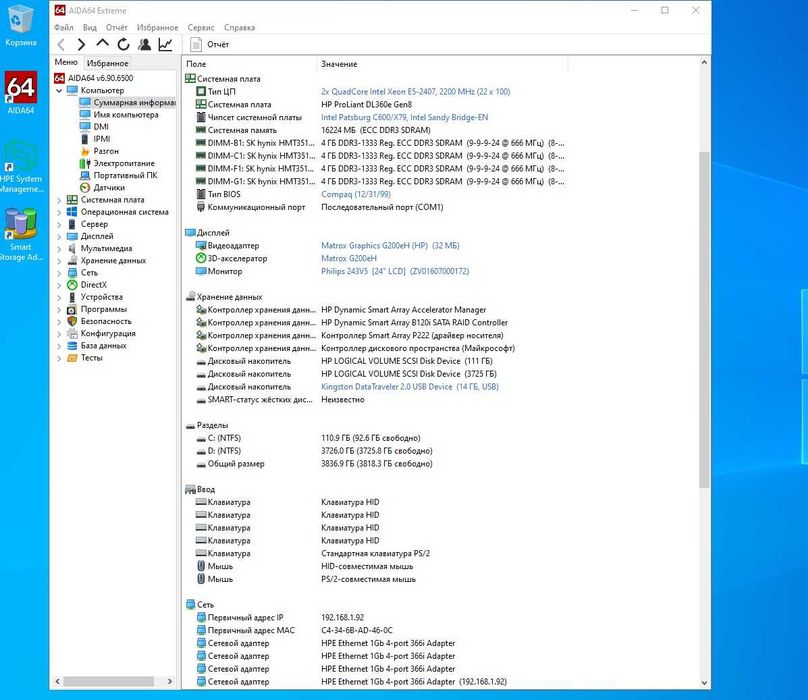Select Имя компьютера tree item
This screenshot has width=808, height=700.
click(120, 115)
